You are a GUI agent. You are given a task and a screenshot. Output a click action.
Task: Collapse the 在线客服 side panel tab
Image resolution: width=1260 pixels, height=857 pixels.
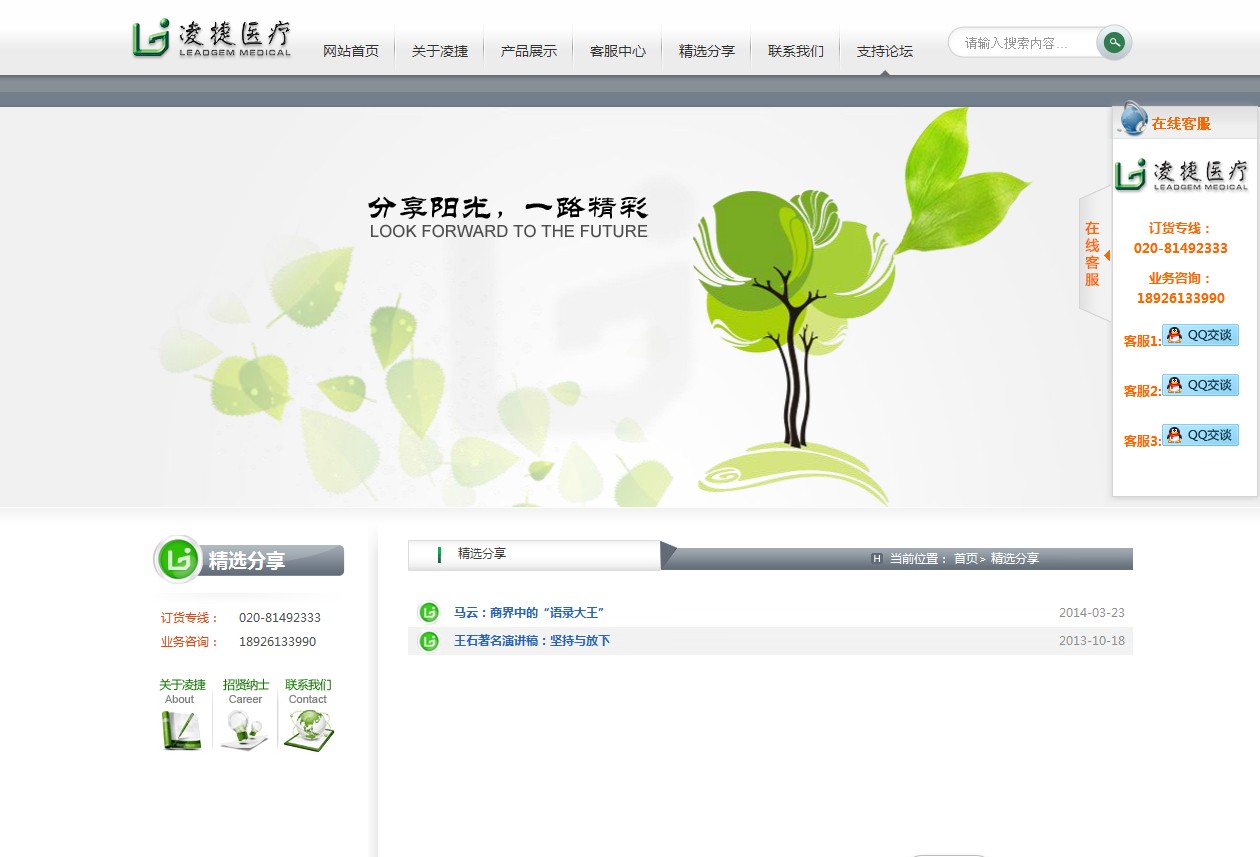click(1093, 254)
